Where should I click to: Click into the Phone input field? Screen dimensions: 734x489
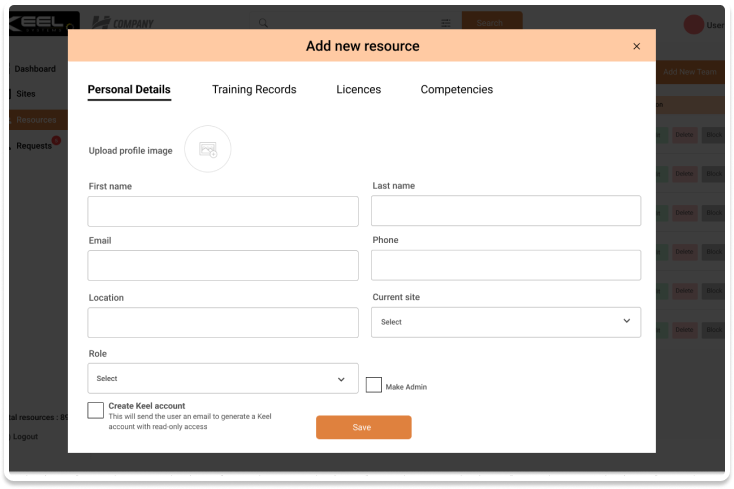(505, 265)
